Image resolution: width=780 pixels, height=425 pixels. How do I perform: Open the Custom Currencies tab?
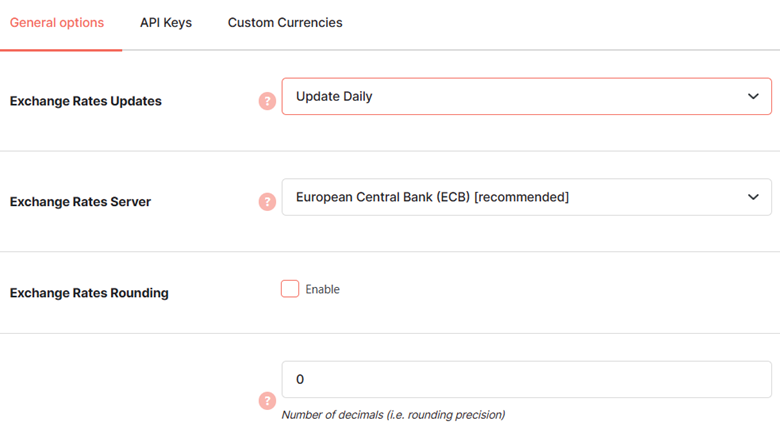(285, 23)
